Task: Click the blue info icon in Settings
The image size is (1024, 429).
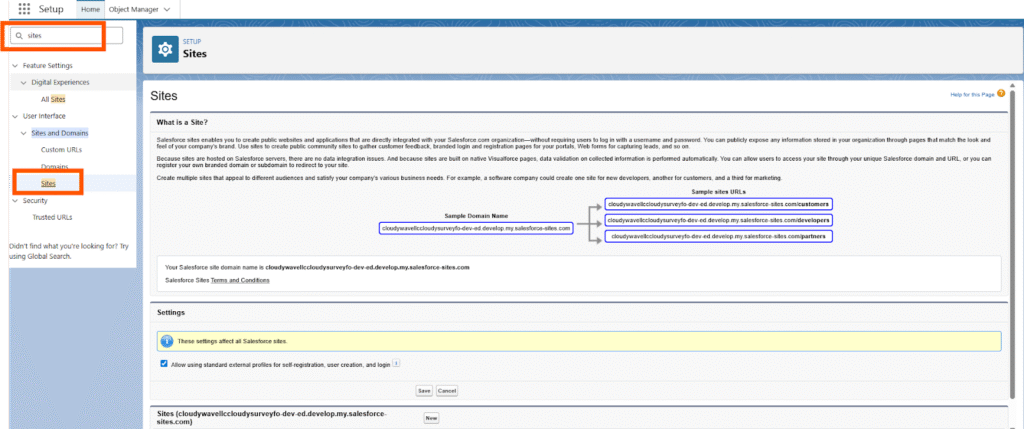Action: pyautogui.click(x=167, y=342)
